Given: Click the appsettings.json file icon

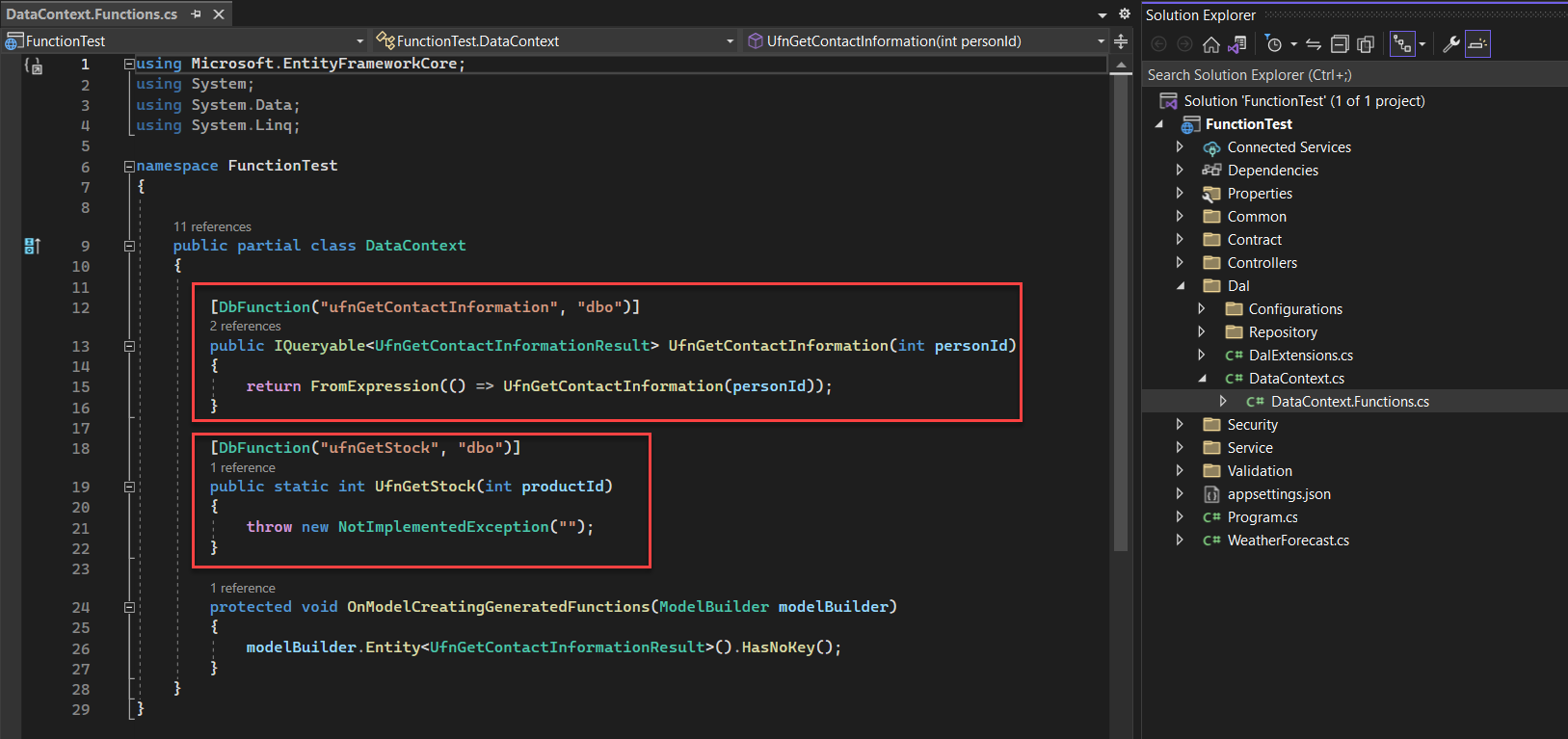Looking at the screenshot, I should (1211, 494).
